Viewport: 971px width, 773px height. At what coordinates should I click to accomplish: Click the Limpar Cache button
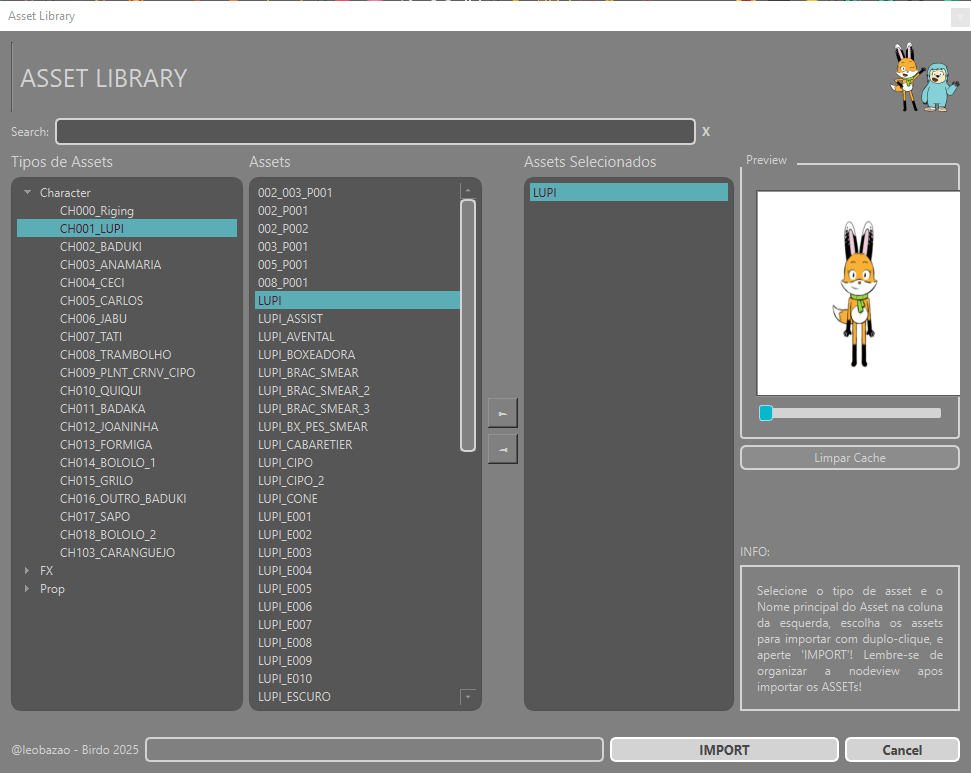click(849, 458)
